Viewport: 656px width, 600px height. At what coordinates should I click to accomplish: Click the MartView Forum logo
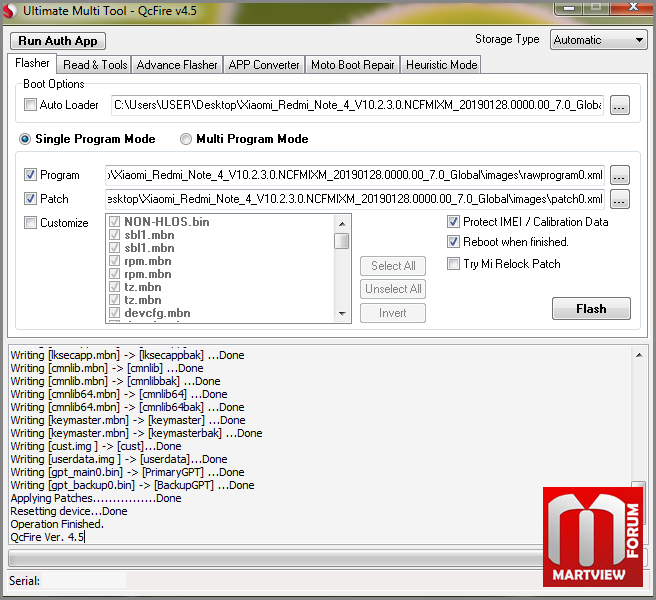pyautogui.click(x=593, y=537)
